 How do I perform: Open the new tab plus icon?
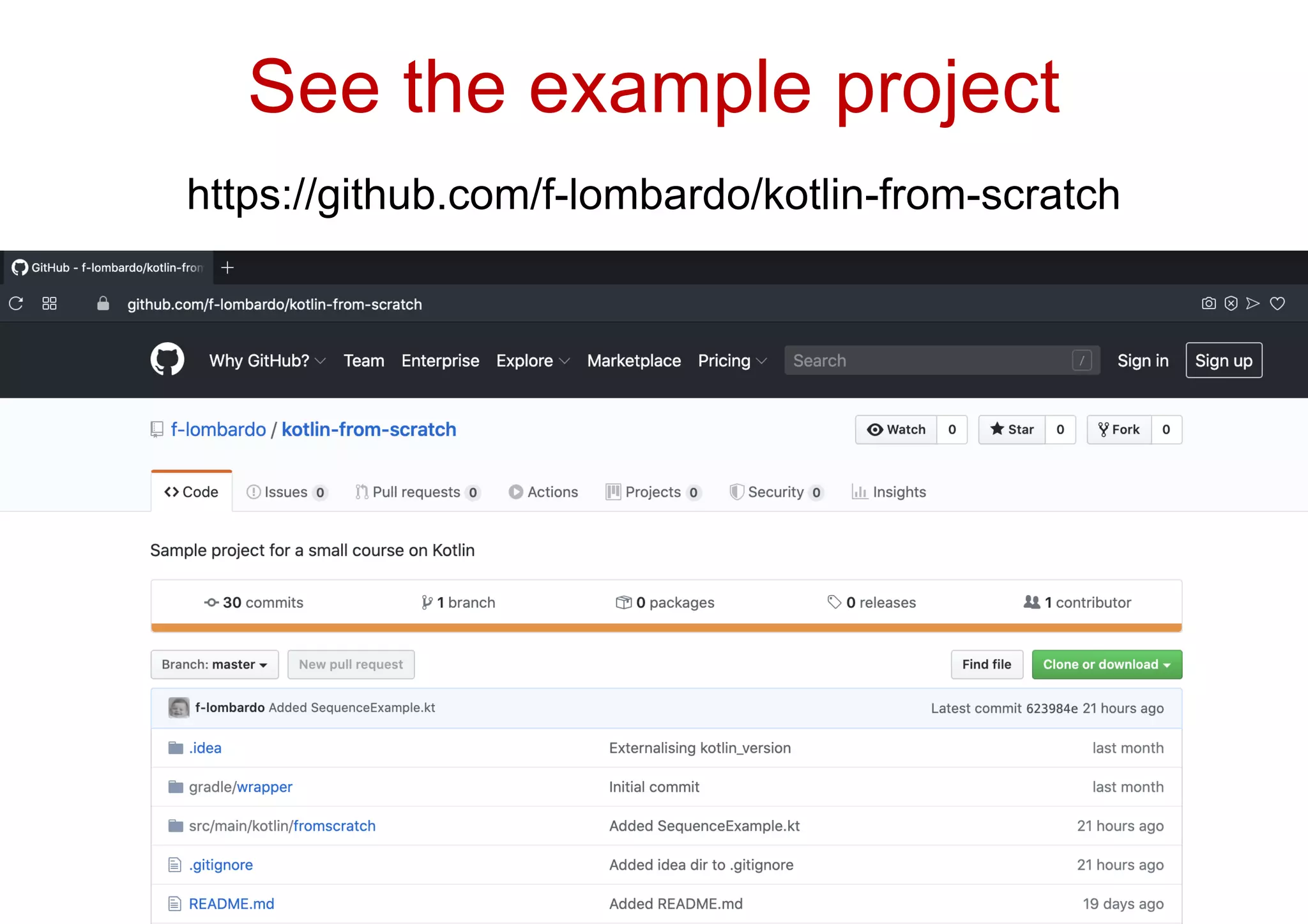[x=227, y=268]
